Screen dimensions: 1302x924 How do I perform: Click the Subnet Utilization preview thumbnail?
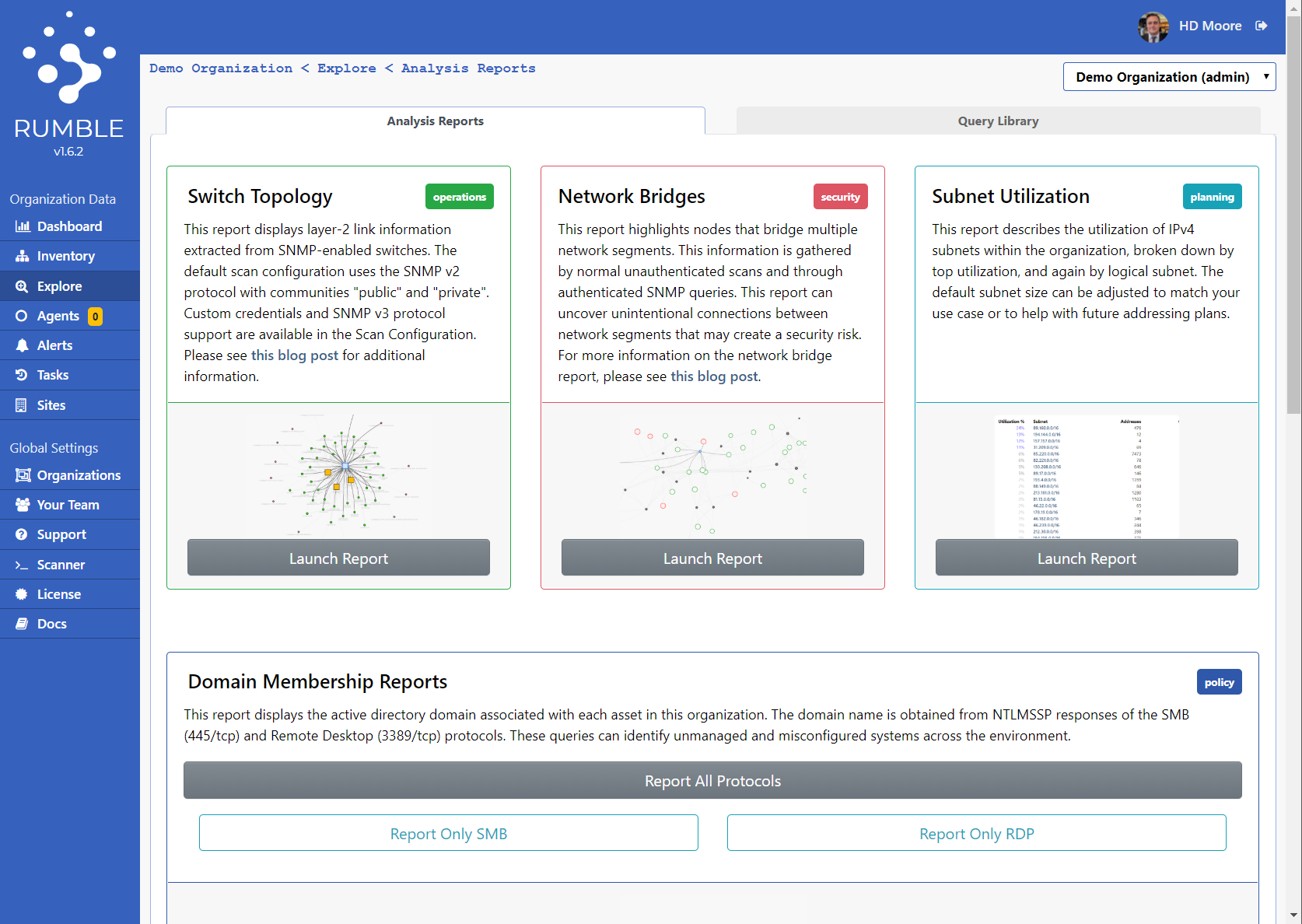pos(1086,475)
